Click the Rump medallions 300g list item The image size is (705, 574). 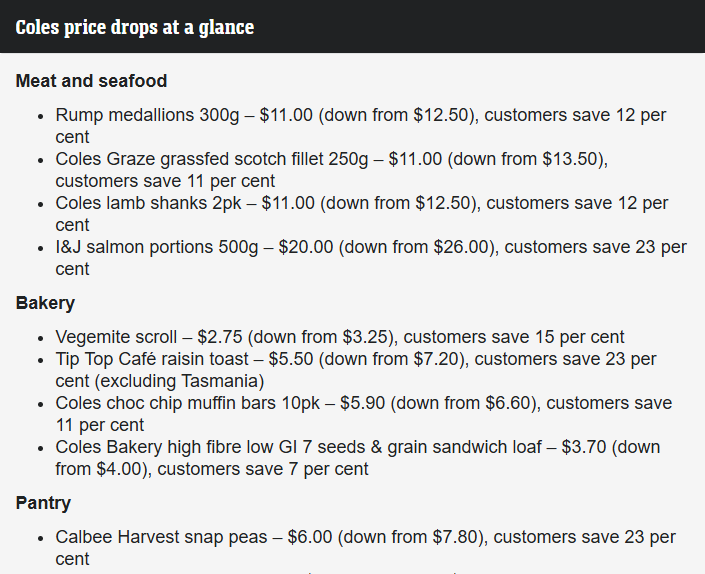pyautogui.click(x=361, y=126)
